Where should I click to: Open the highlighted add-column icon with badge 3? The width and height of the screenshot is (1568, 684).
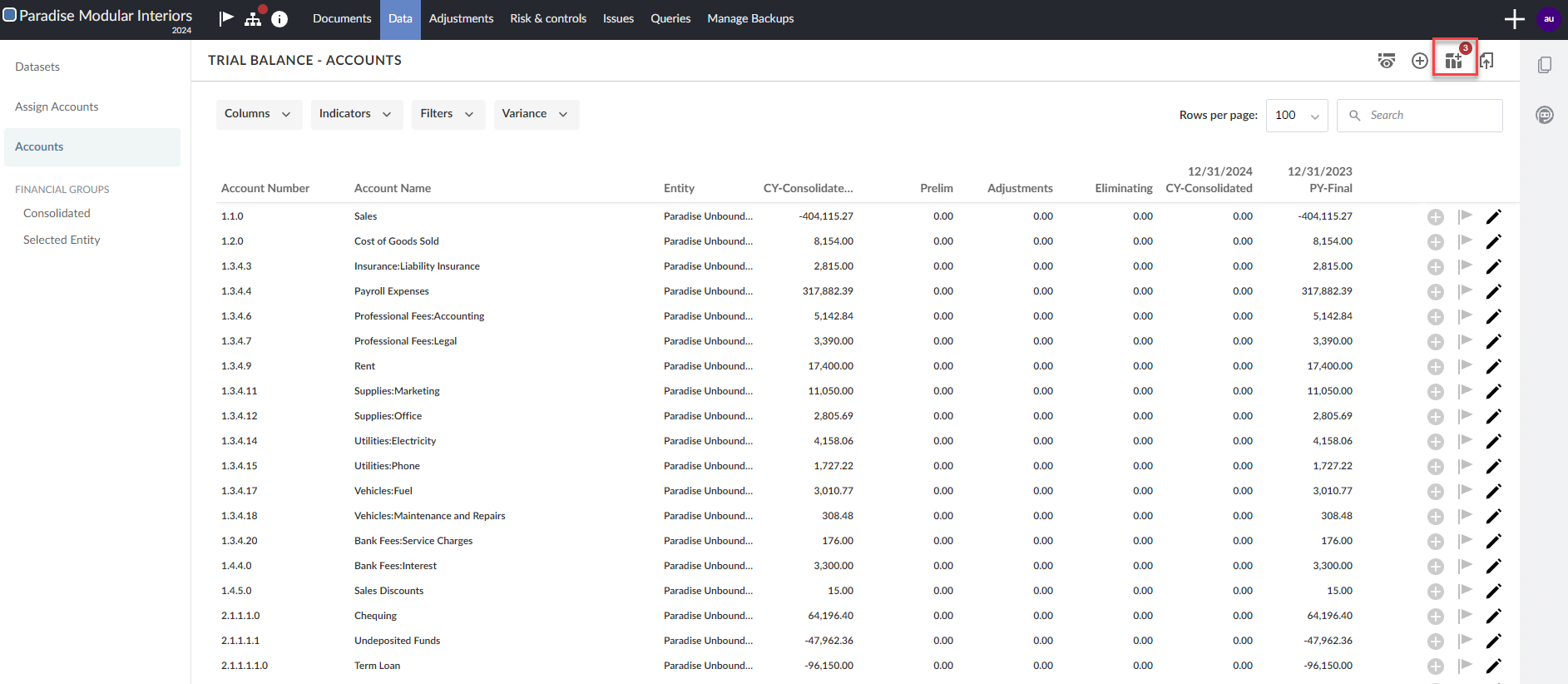tap(1454, 60)
